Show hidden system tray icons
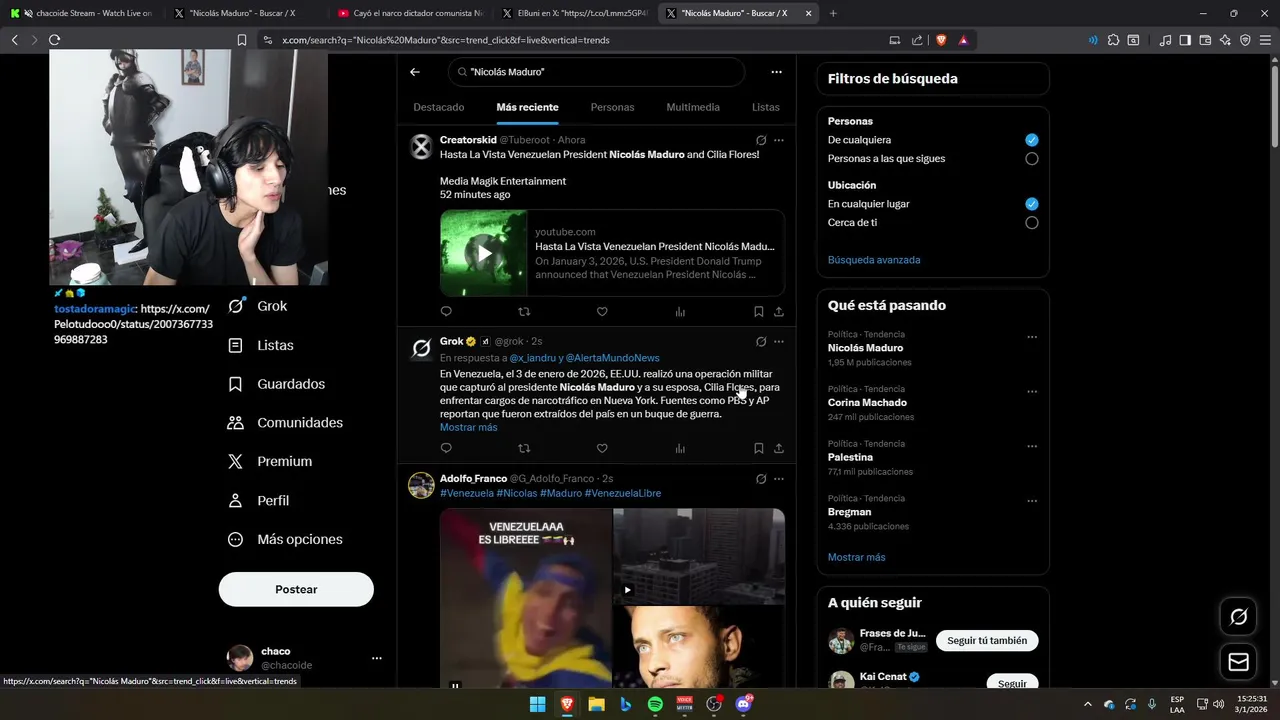The height and width of the screenshot is (720, 1280). click(x=1088, y=704)
